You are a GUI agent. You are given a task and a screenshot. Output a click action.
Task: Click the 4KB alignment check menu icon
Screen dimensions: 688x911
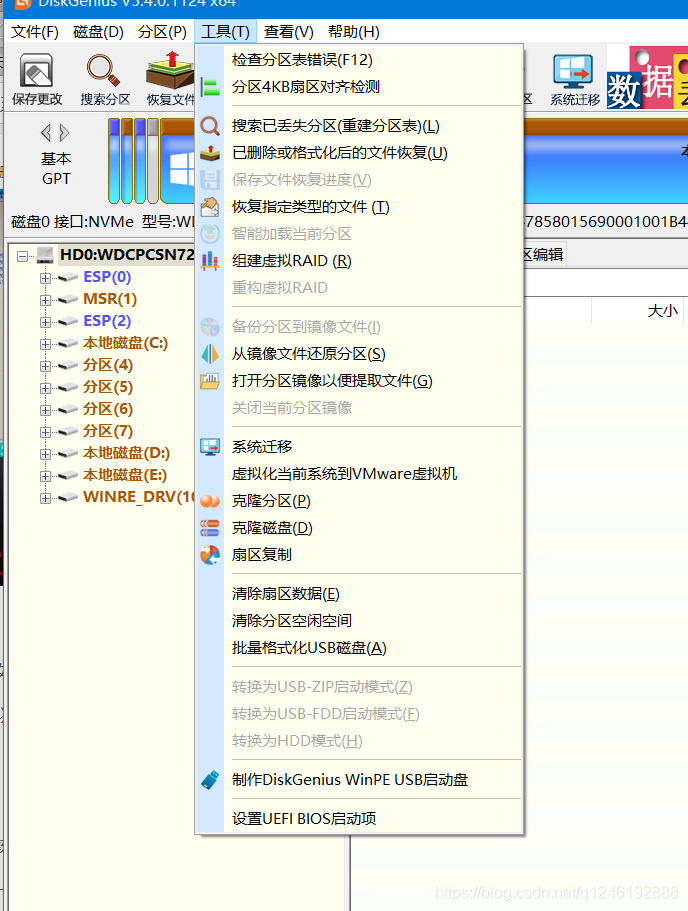(x=210, y=87)
